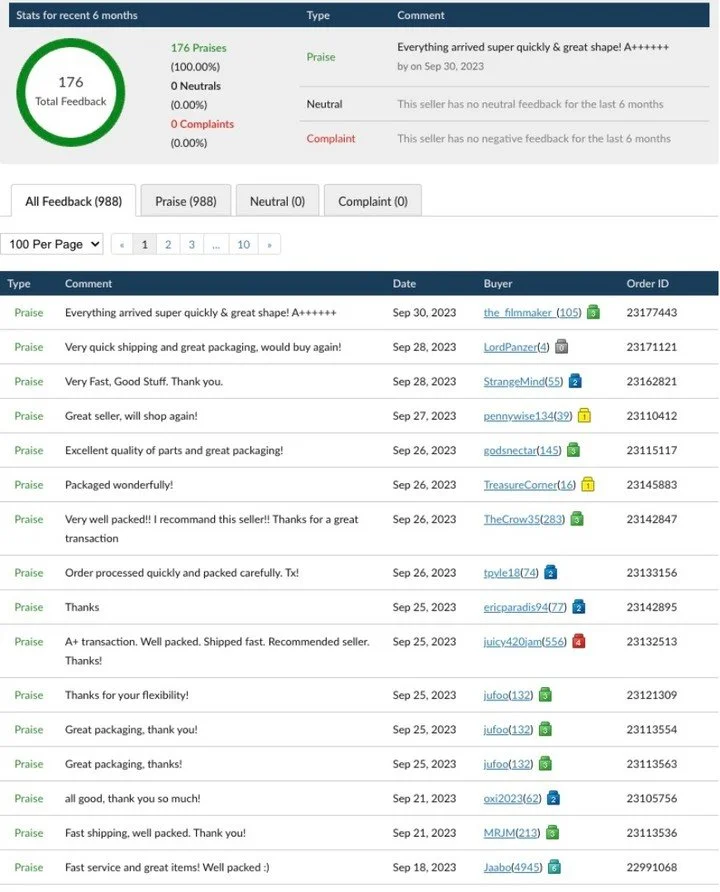Screen dimensions: 720x892
Task: Open the 100 Per Page dropdown
Action: pos(52,244)
